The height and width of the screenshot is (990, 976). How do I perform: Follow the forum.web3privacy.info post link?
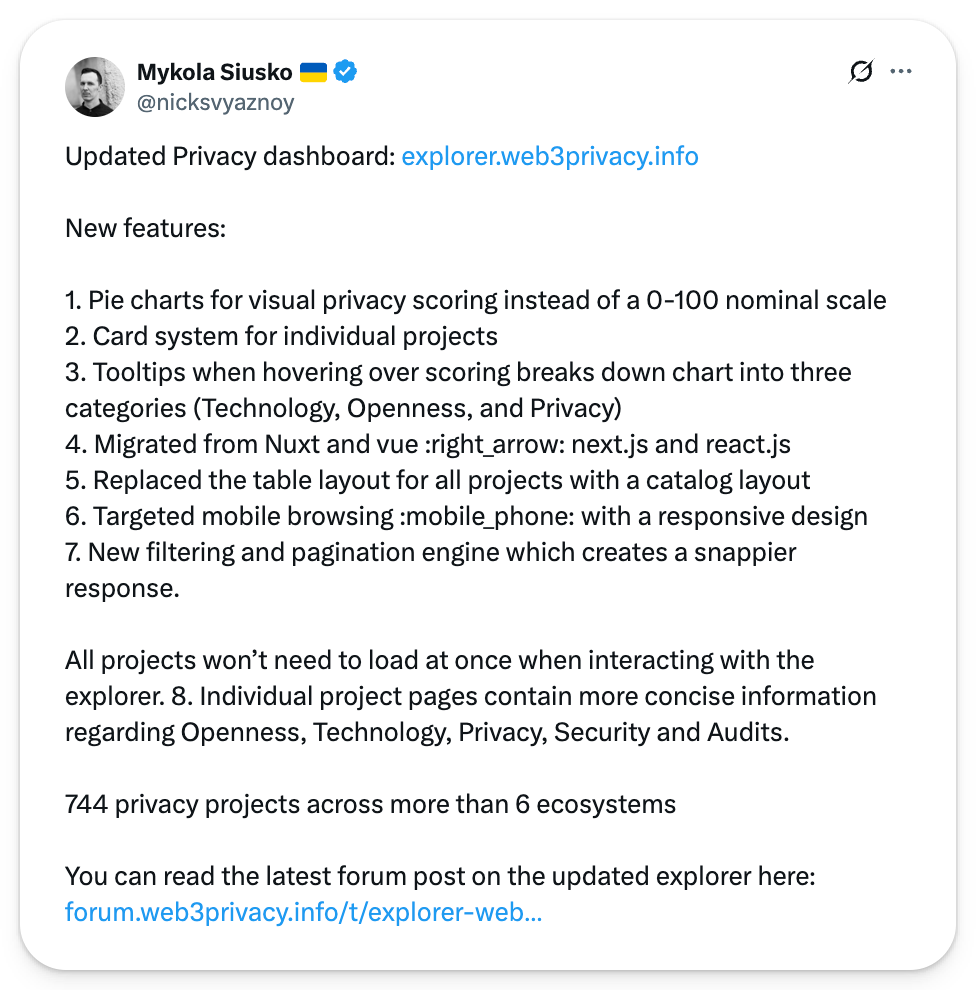click(x=303, y=912)
